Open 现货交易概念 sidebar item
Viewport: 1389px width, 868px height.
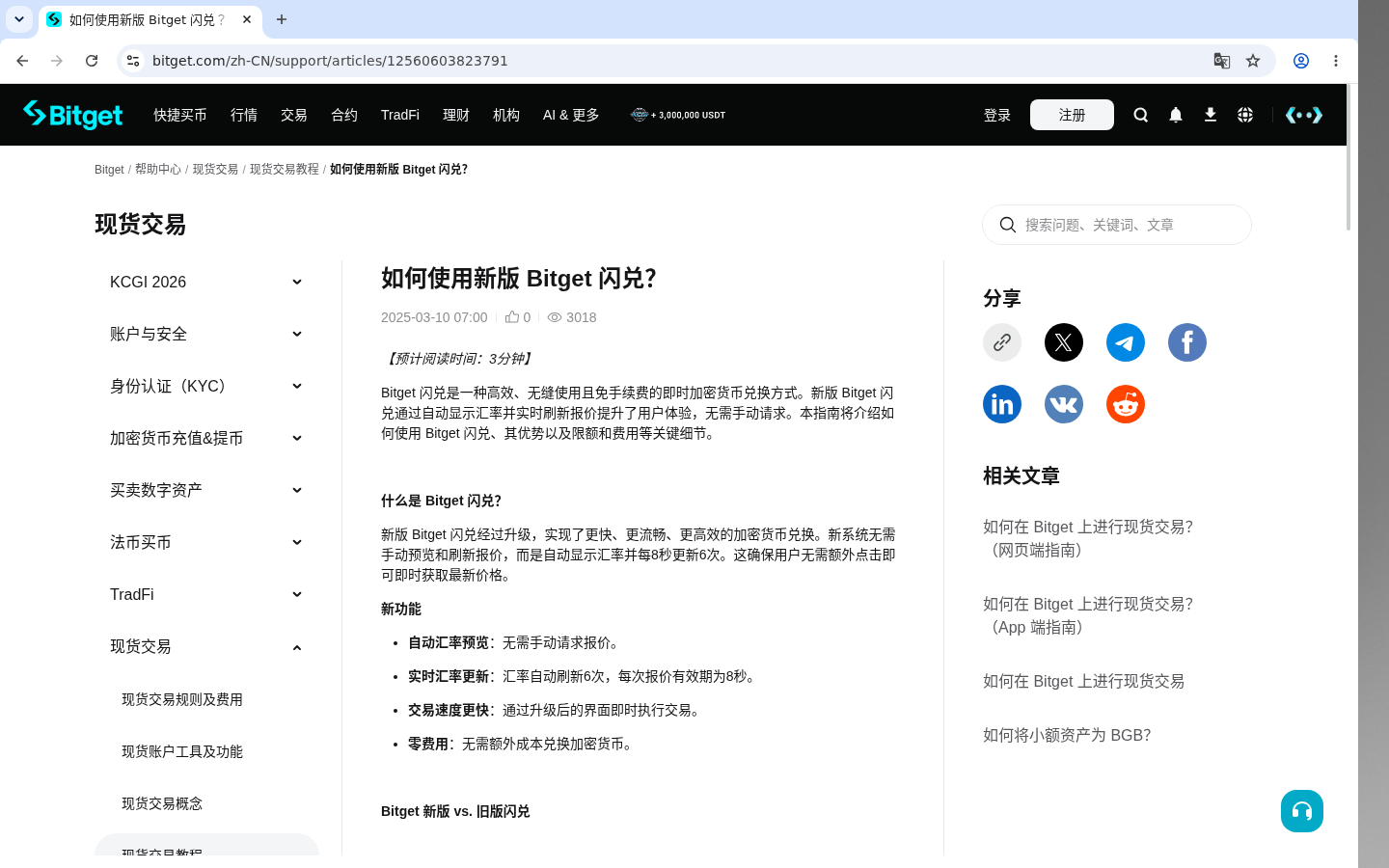[162, 803]
